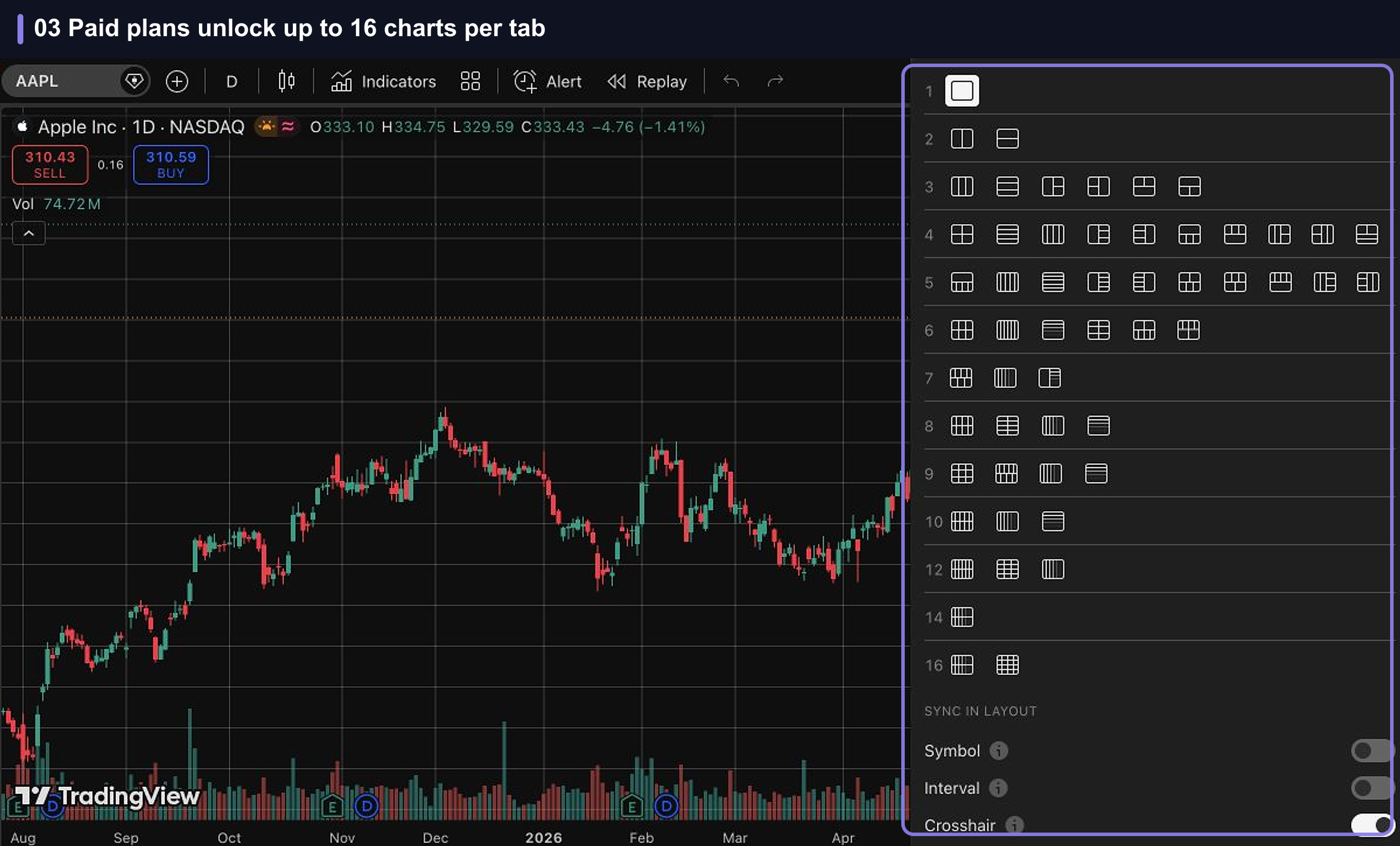Image resolution: width=1400 pixels, height=846 pixels.
Task: Click the 310.43 SELL button
Action: point(50,165)
